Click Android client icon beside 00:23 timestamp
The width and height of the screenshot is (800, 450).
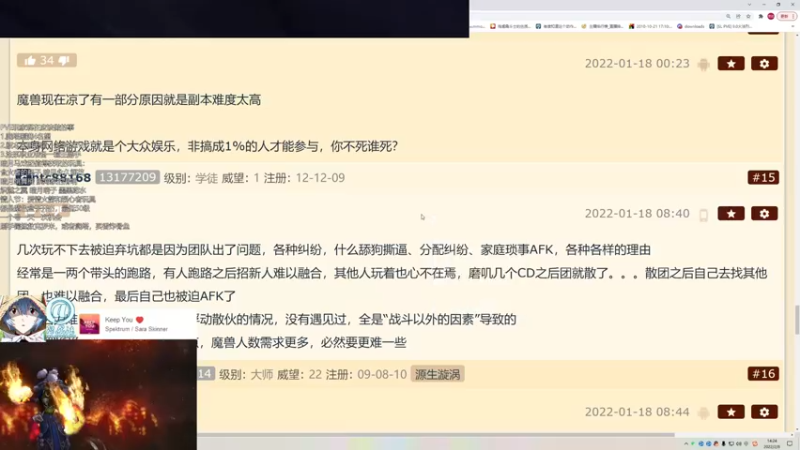point(704,64)
